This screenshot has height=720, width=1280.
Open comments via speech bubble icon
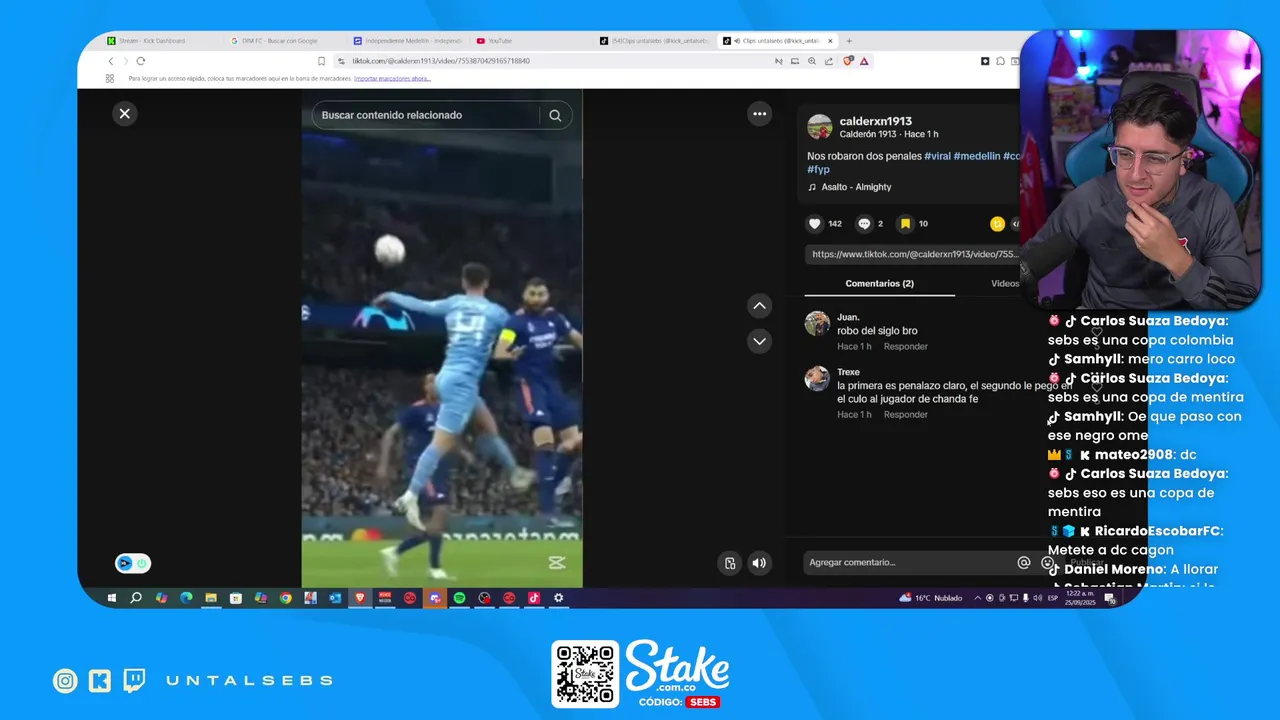click(x=865, y=224)
